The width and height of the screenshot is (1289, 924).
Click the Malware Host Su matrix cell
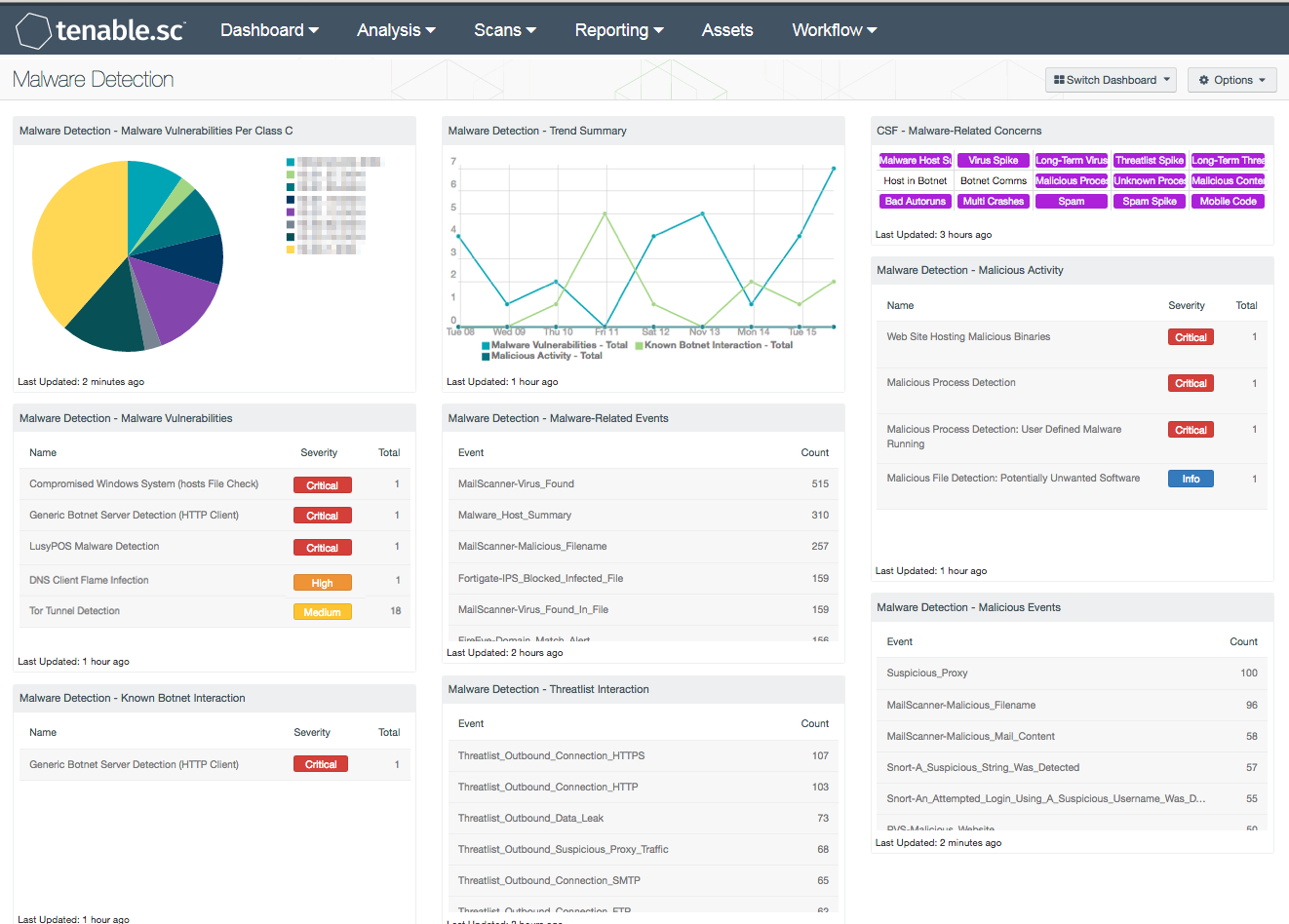click(916, 160)
